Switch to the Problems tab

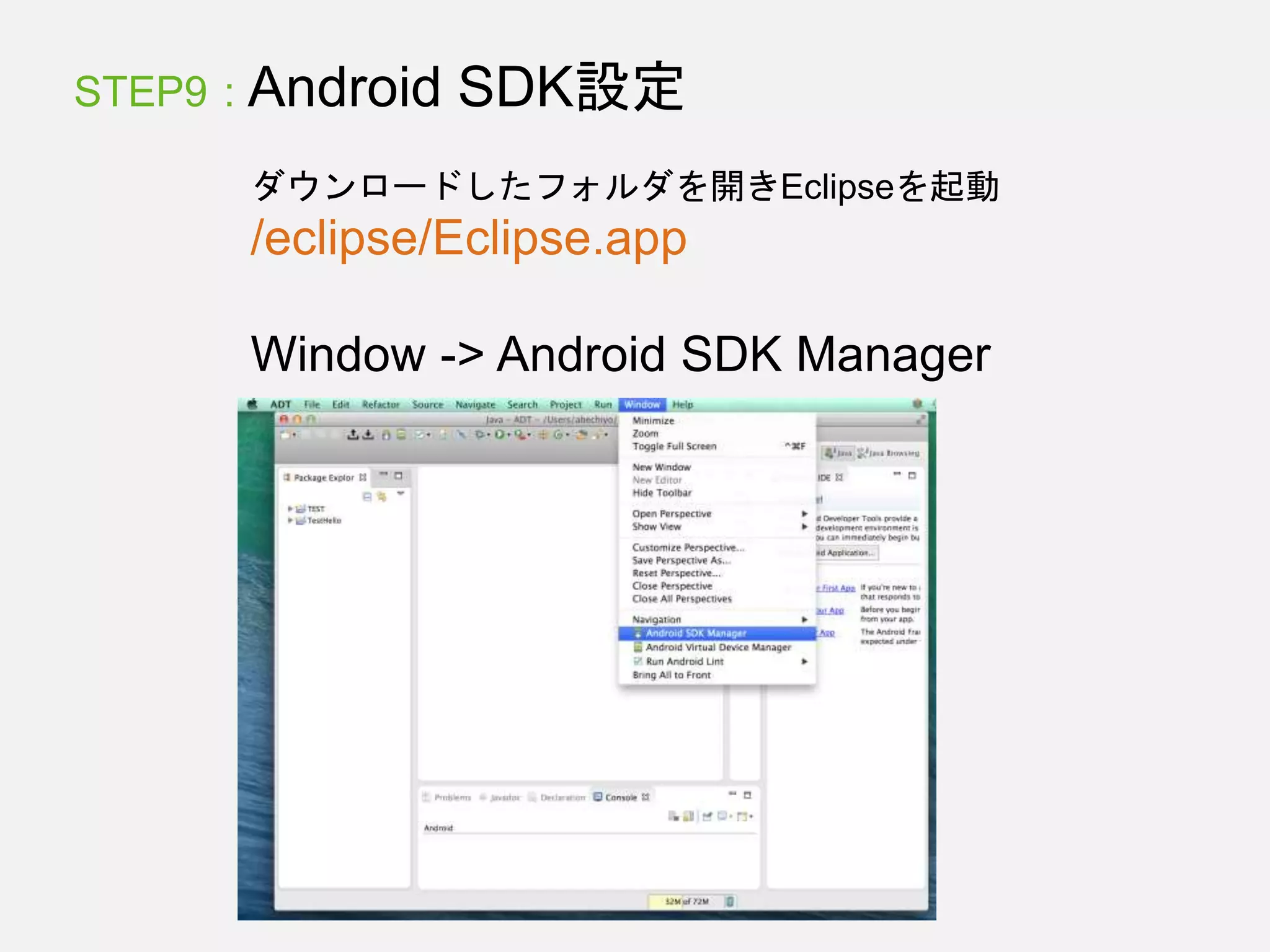[x=446, y=797]
